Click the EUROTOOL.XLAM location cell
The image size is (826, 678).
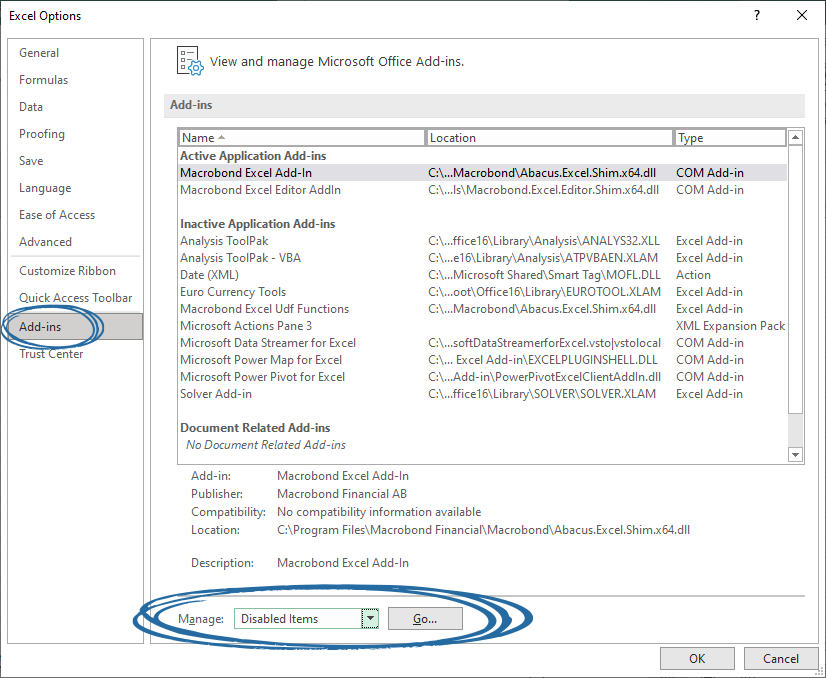(x=544, y=292)
